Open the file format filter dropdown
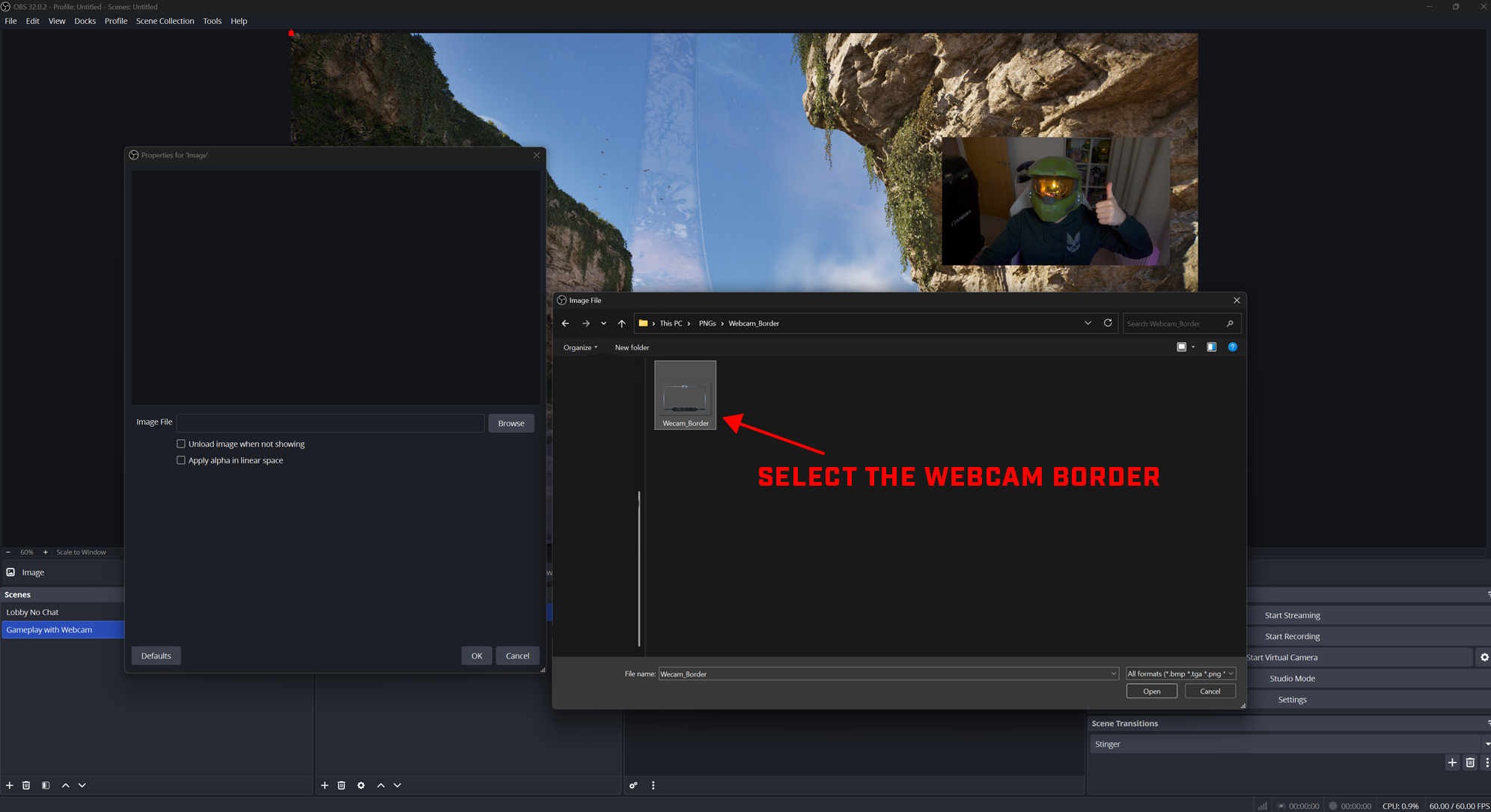This screenshot has height=812, width=1491. click(x=1180, y=674)
